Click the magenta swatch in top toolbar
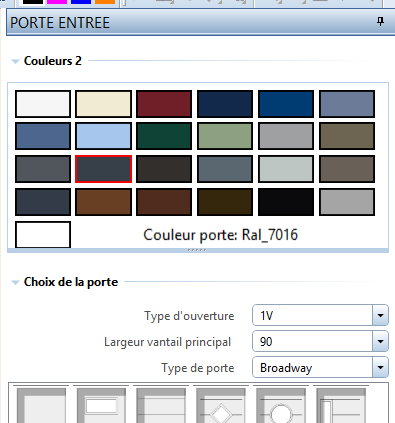This screenshot has height=423, width=395. (x=57, y=2)
